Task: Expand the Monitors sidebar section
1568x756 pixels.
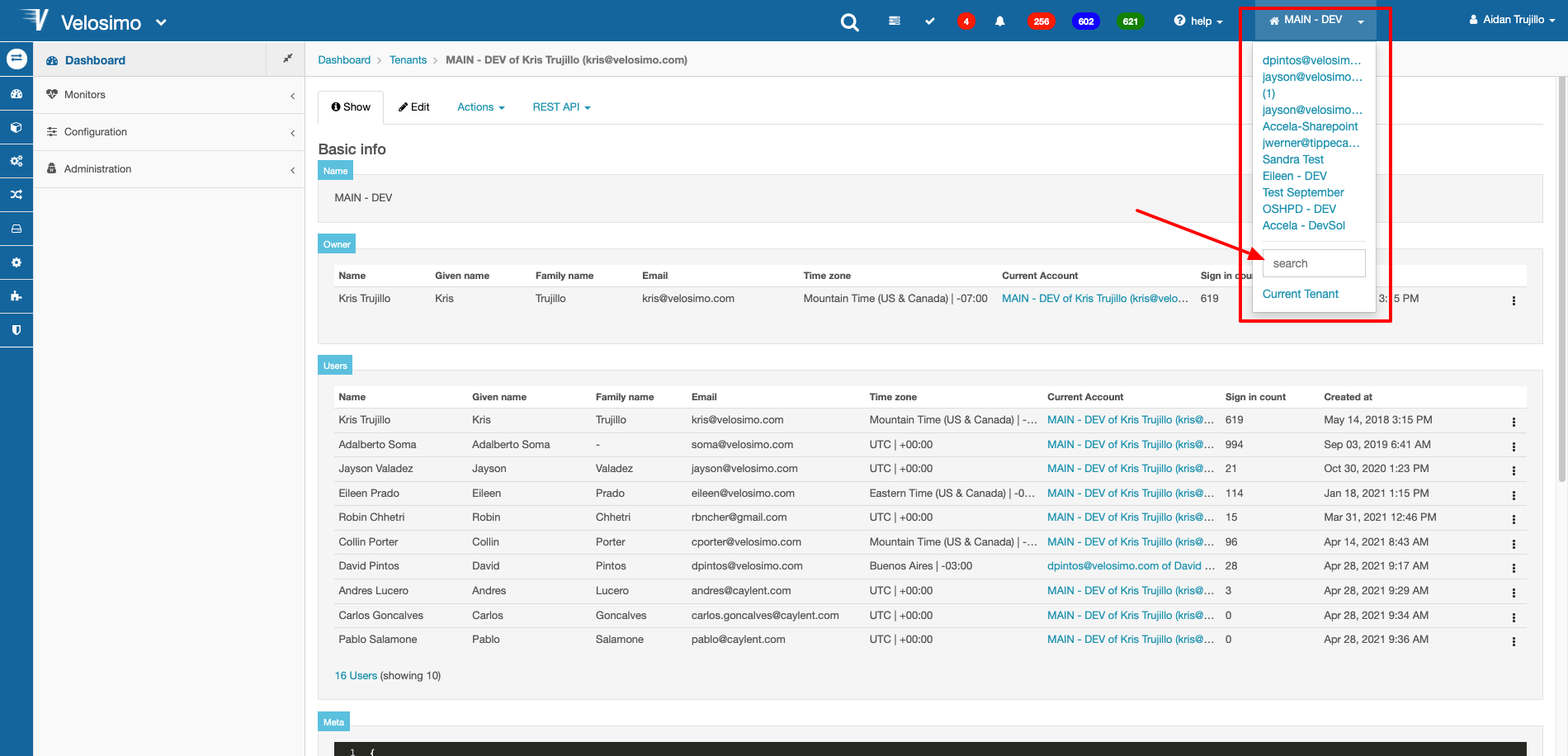Action: coord(169,95)
